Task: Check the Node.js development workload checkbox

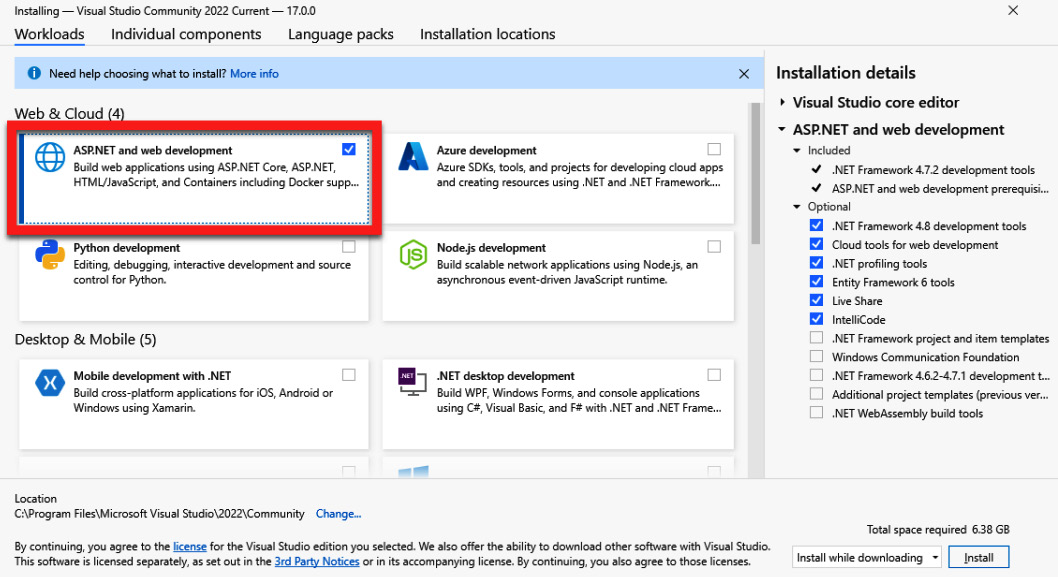Action: tap(714, 246)
